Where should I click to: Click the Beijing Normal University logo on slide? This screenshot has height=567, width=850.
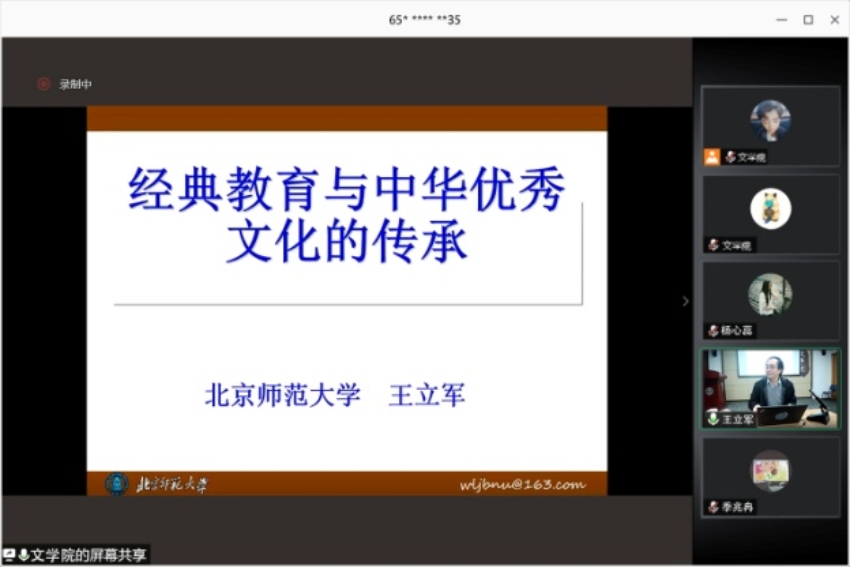117,484
